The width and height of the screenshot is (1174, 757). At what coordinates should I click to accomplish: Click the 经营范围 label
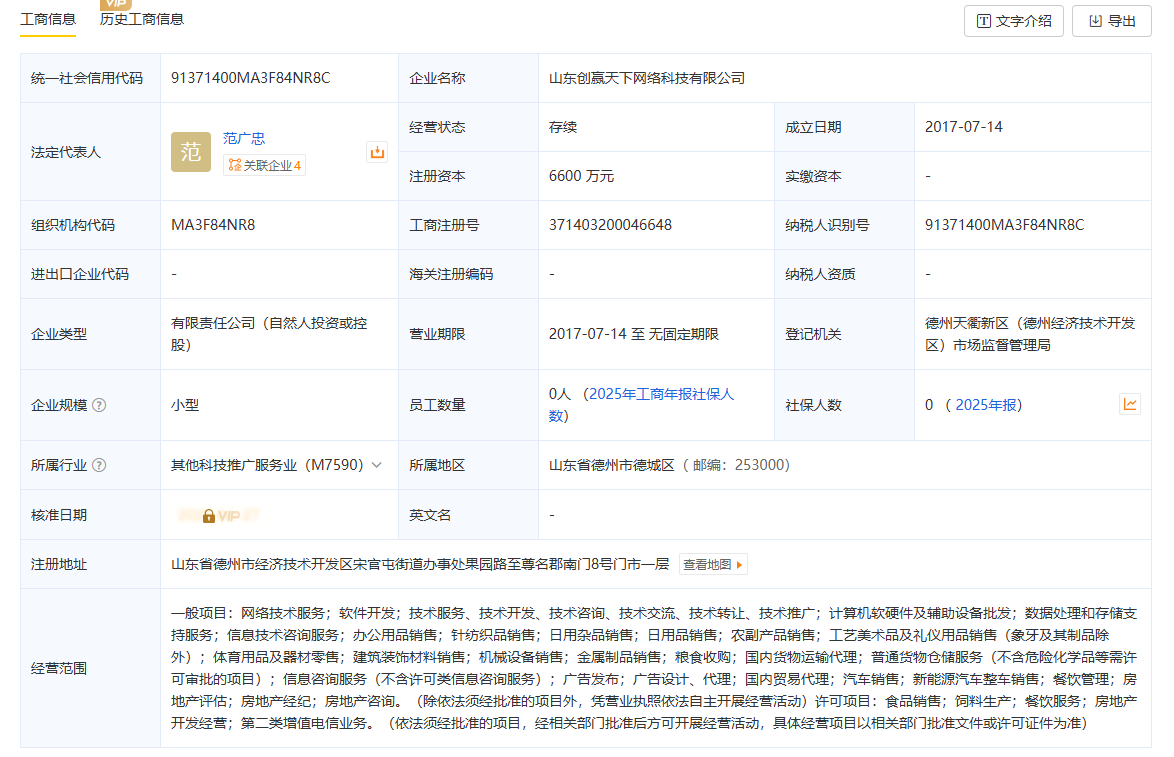[58, 668]
